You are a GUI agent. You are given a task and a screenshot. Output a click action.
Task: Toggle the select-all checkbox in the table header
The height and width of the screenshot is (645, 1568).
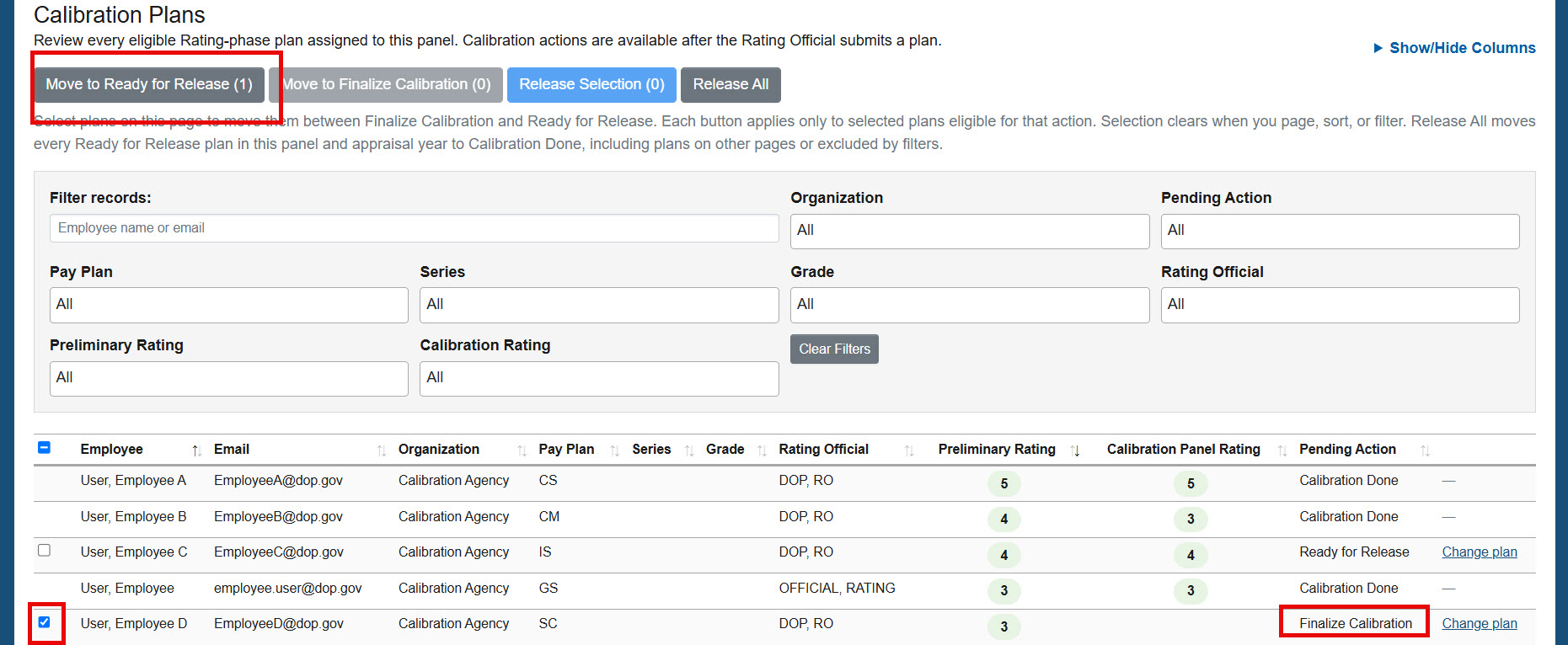click(45, 448)
